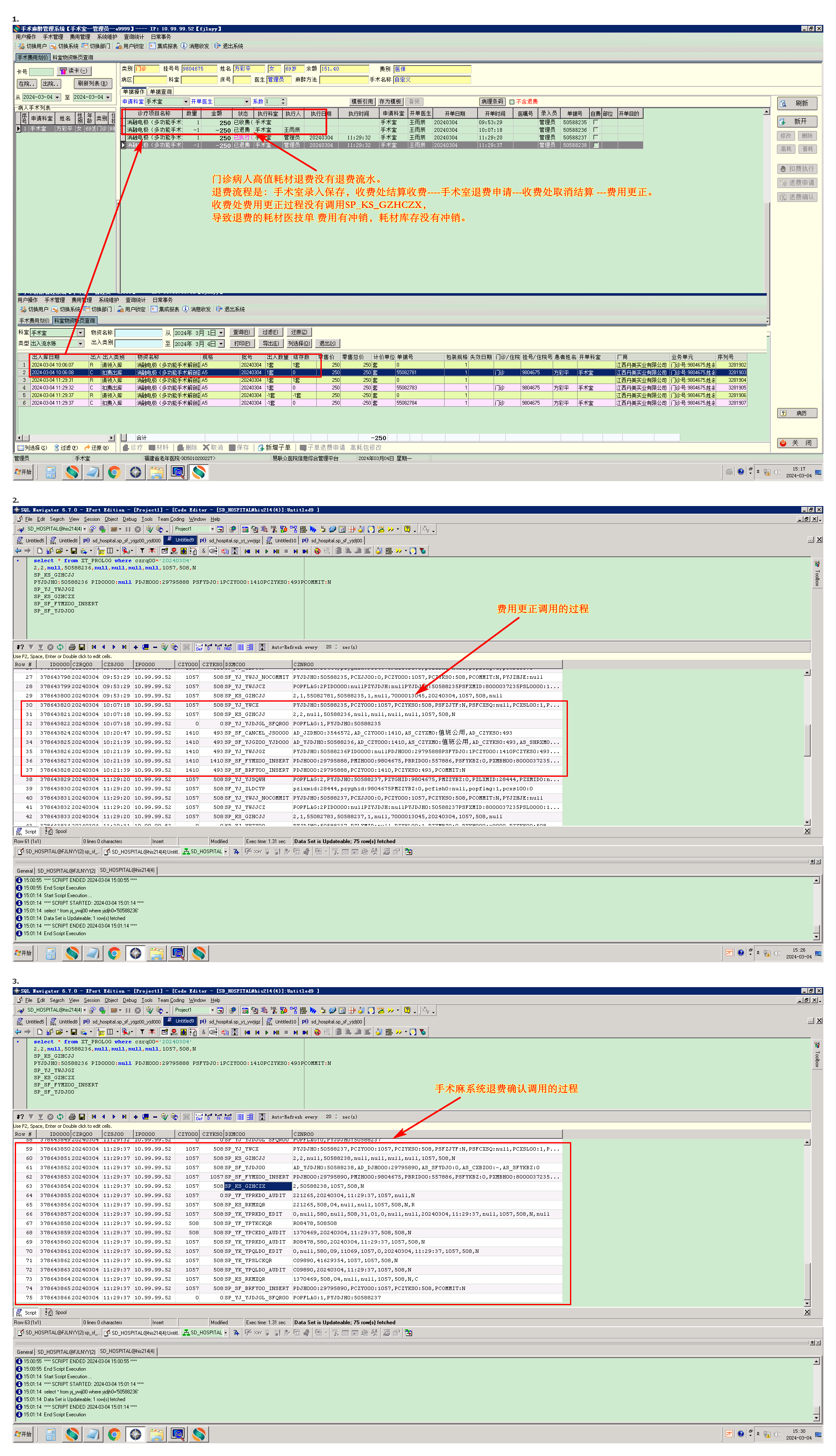
Task: Switch to the 单据查询 tab
Action: 161,91
